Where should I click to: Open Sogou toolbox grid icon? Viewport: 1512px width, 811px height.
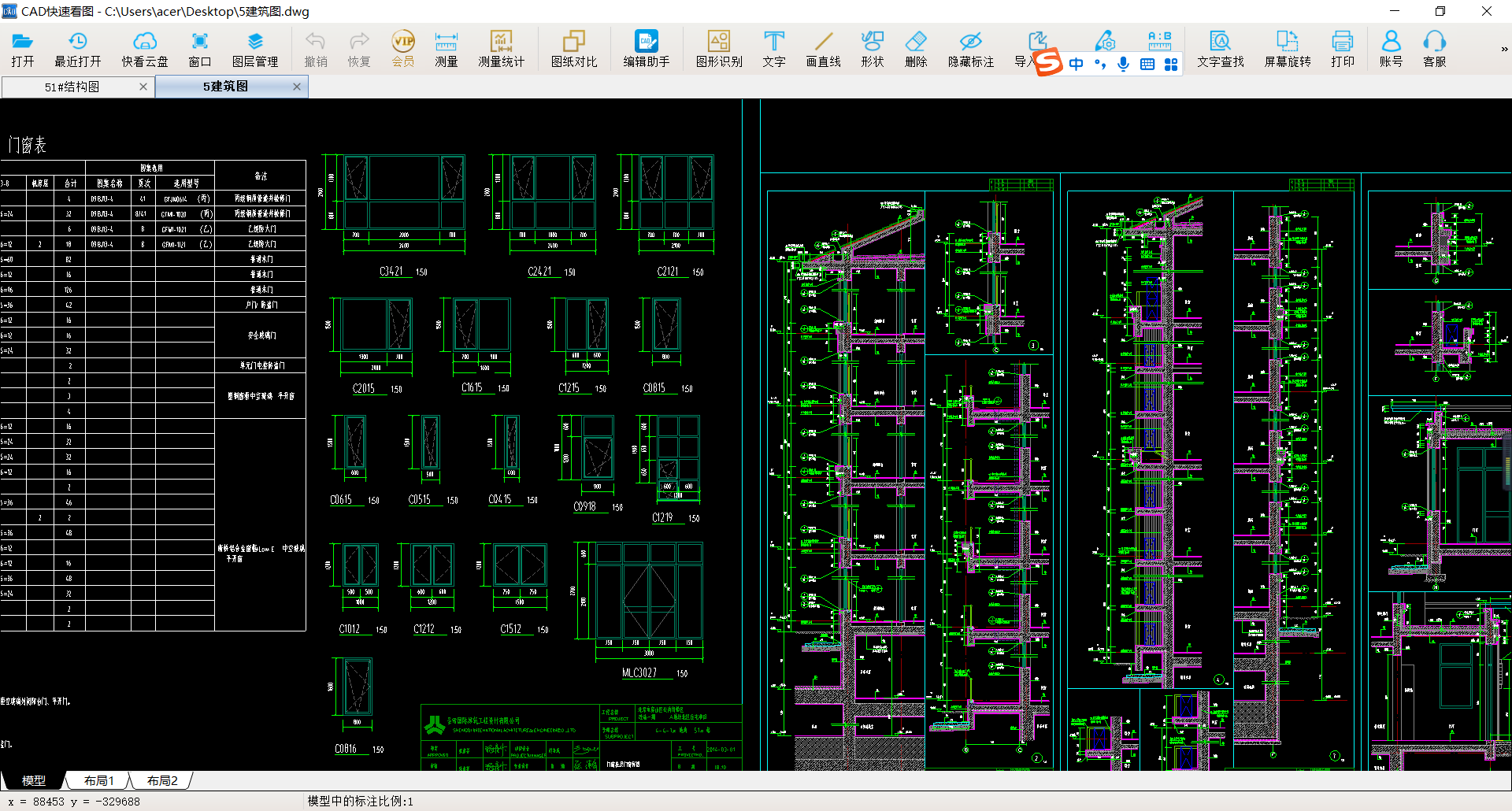click(x=1171, y=64)
